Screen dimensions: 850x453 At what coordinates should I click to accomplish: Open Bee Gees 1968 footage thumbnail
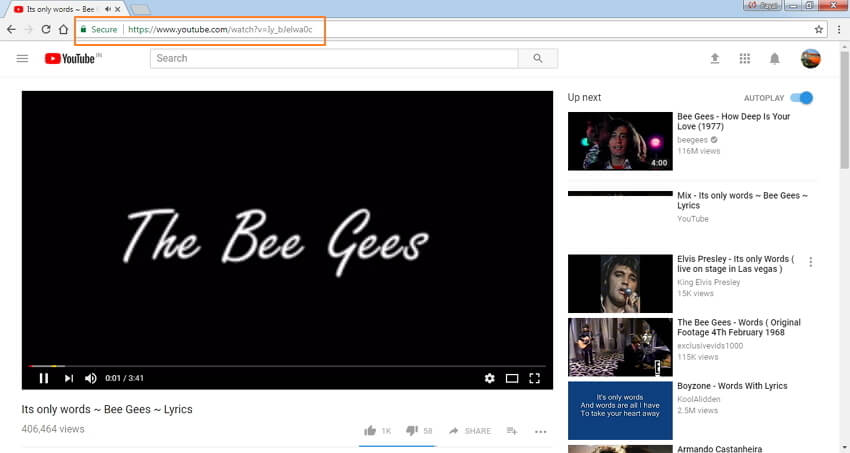[x=620, y=347]
